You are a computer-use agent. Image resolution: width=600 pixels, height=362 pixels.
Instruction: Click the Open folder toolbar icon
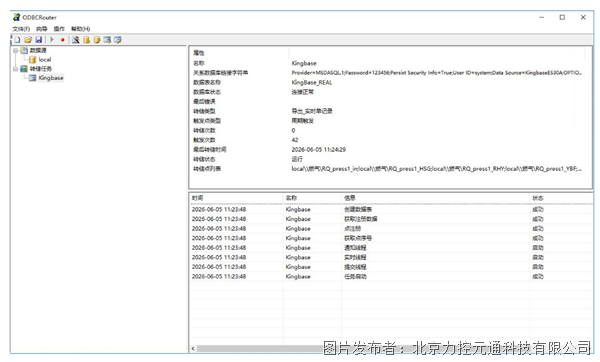[28, 40]
